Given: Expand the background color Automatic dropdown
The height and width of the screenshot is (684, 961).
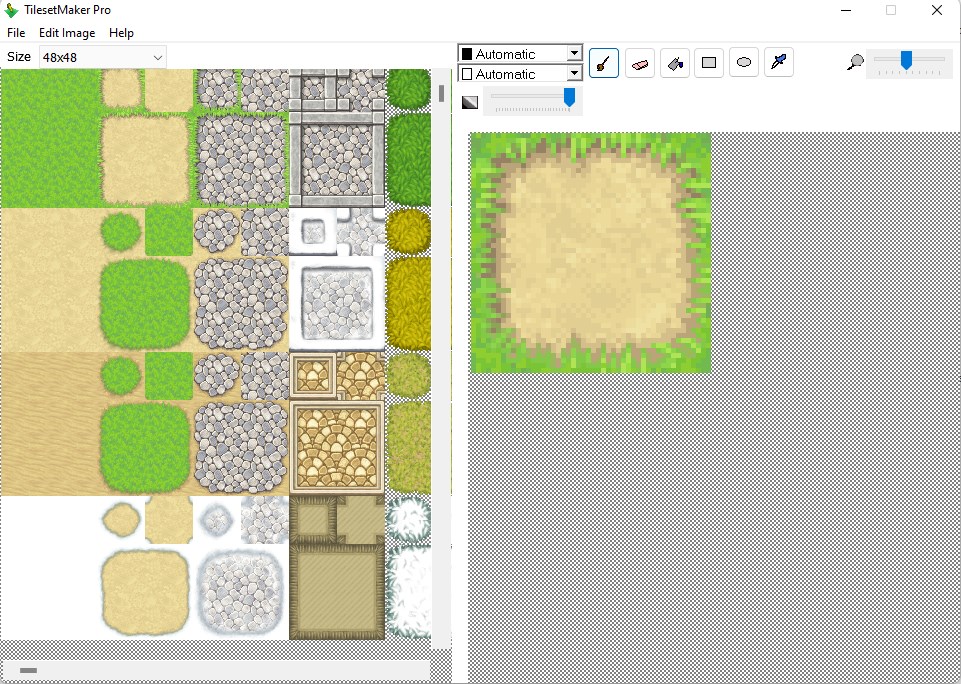Looking at the screenshot, I should [x=574, y=73].
